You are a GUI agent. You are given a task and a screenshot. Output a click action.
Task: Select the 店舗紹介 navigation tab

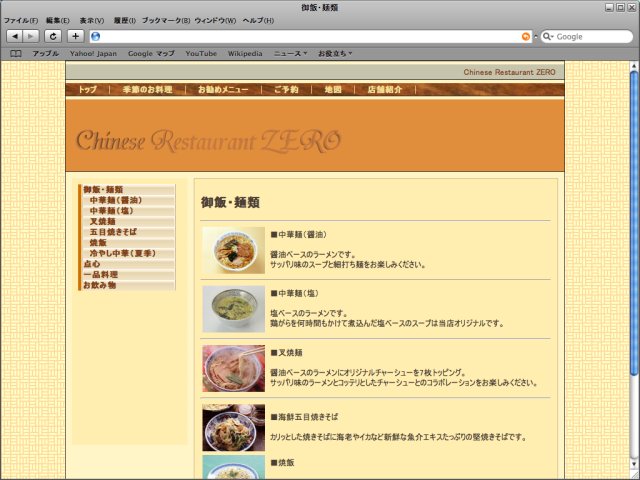point(385,89)
